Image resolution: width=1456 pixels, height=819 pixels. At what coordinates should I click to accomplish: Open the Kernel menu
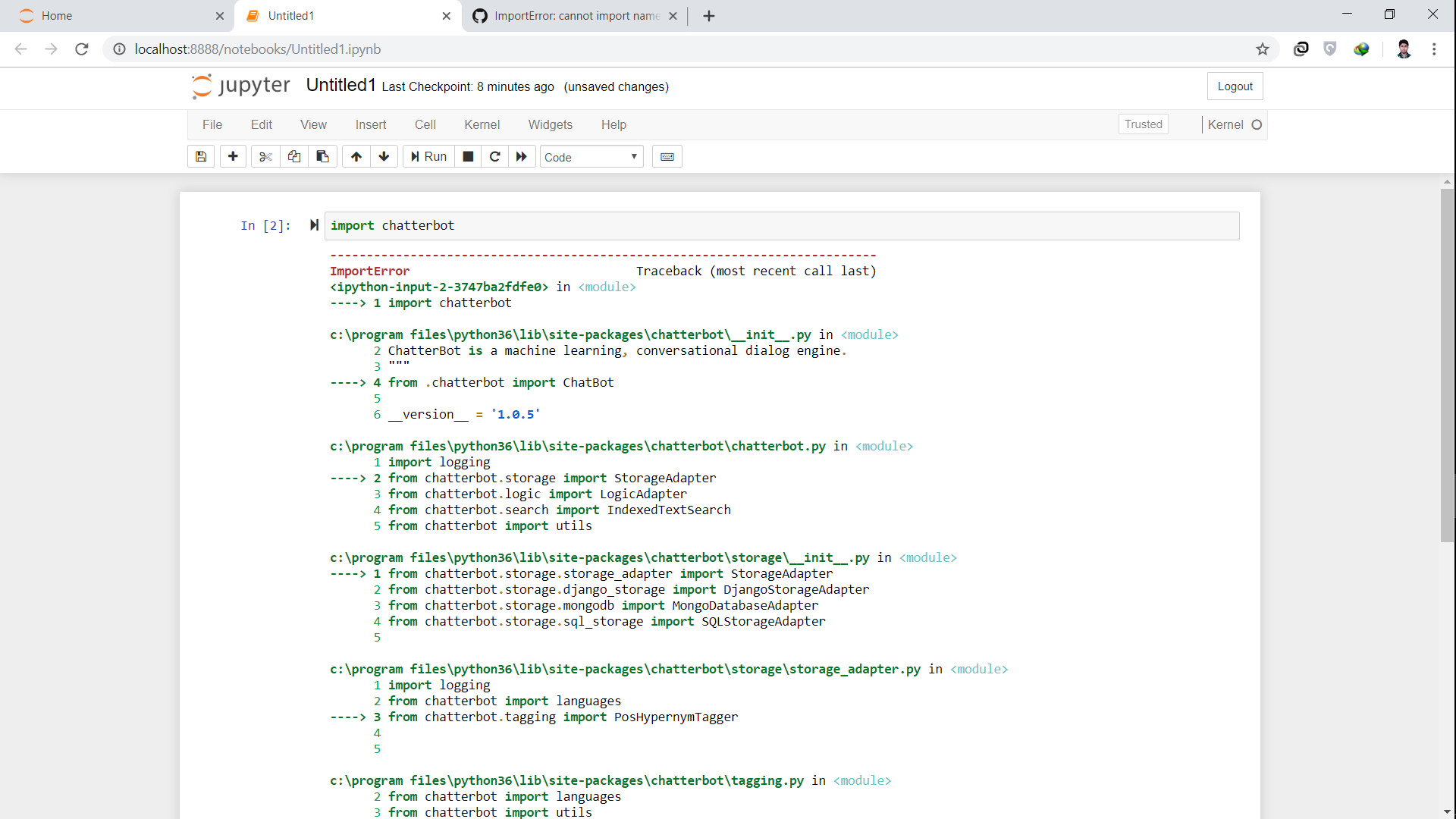pos(482,124)
